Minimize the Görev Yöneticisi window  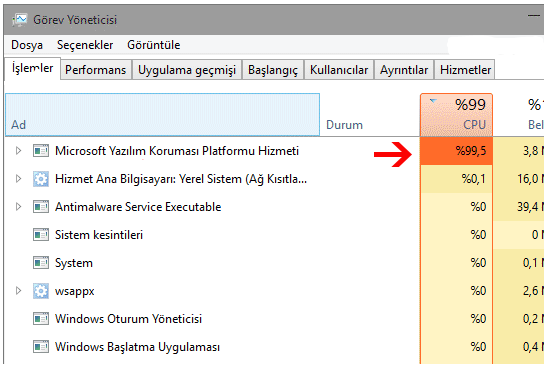tap(533, 16)
